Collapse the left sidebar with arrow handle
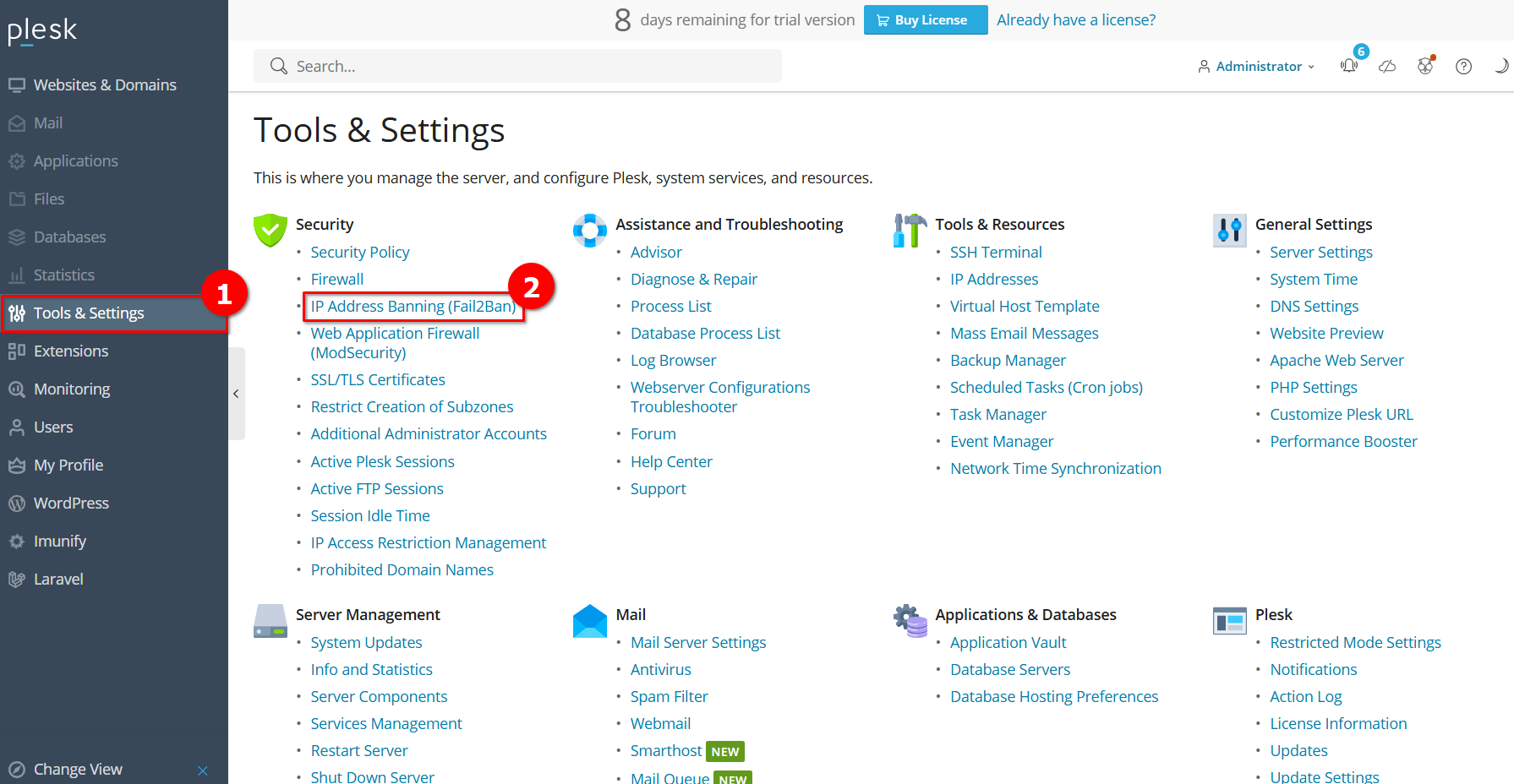This screenshot has width=1514, height=784. (x=236, y=394)
